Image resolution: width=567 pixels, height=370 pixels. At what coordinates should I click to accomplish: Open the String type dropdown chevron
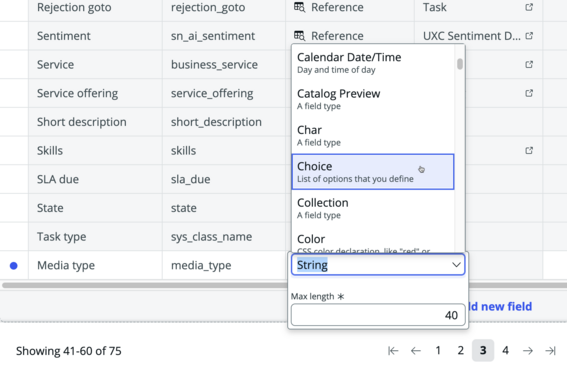click(x=456, y=265)
